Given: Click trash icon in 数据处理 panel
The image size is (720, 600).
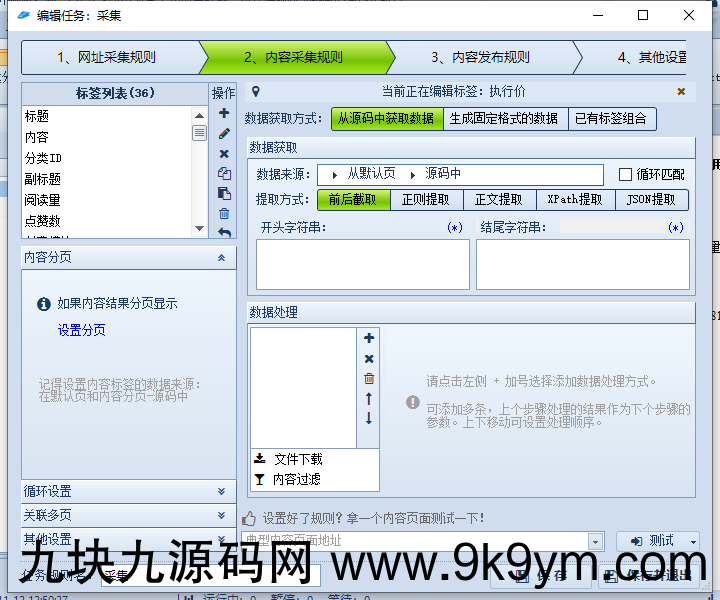Looking at the screenshot, I should 369,379.
